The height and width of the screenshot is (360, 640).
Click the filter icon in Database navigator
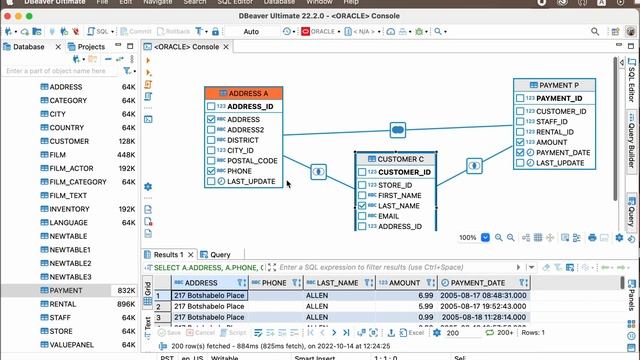pos(127,71)
